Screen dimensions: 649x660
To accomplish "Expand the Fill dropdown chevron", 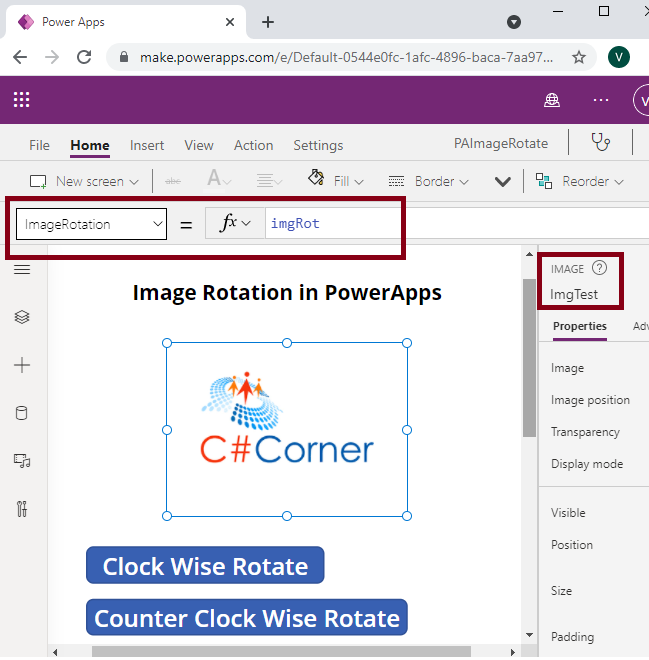I will coord(359,182).
